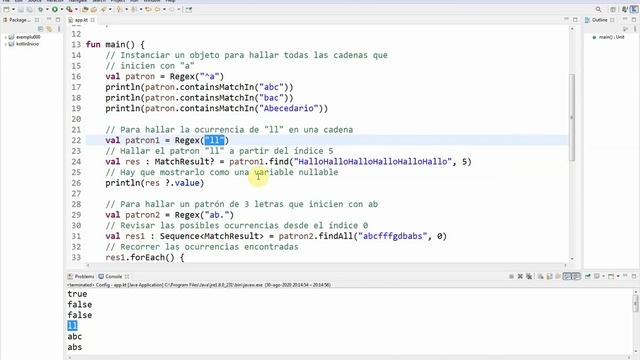640x360 pixels.
Task: Collapse All in Package Explorer
Action: click(40, 29)
